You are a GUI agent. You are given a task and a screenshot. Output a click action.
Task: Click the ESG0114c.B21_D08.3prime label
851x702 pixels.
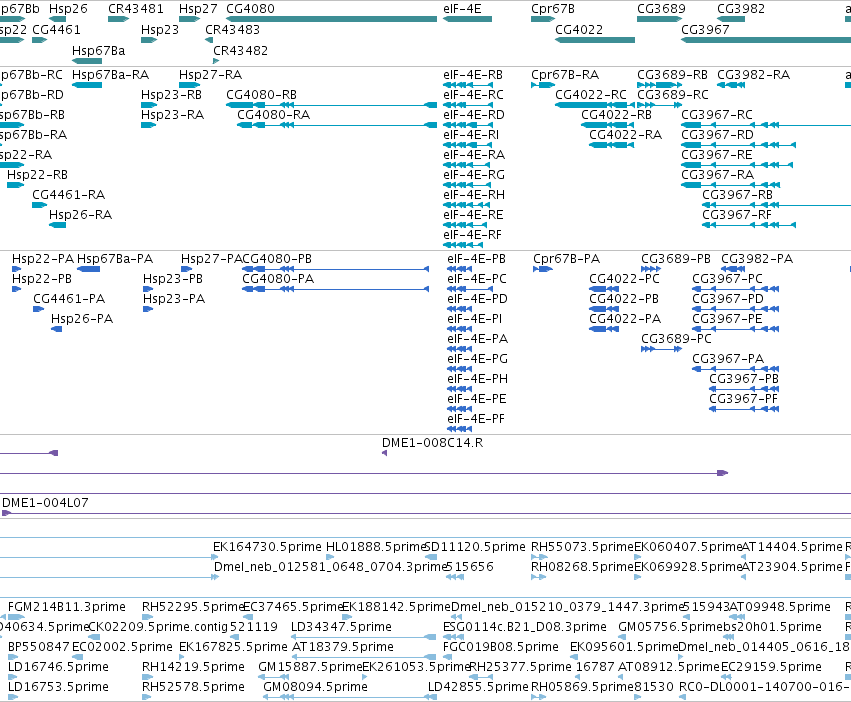525,627
